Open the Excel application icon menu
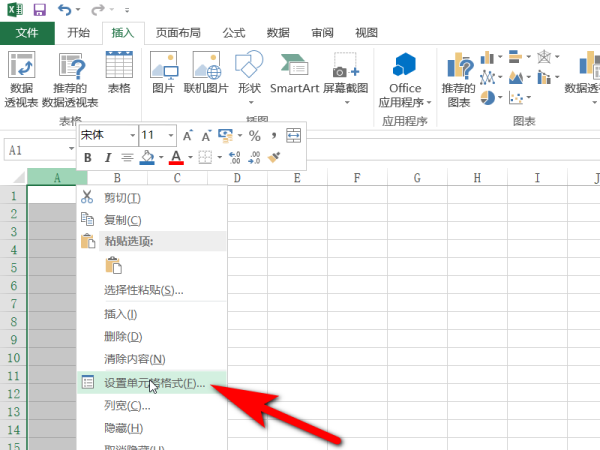600x450 pixels. pos(15,10)
